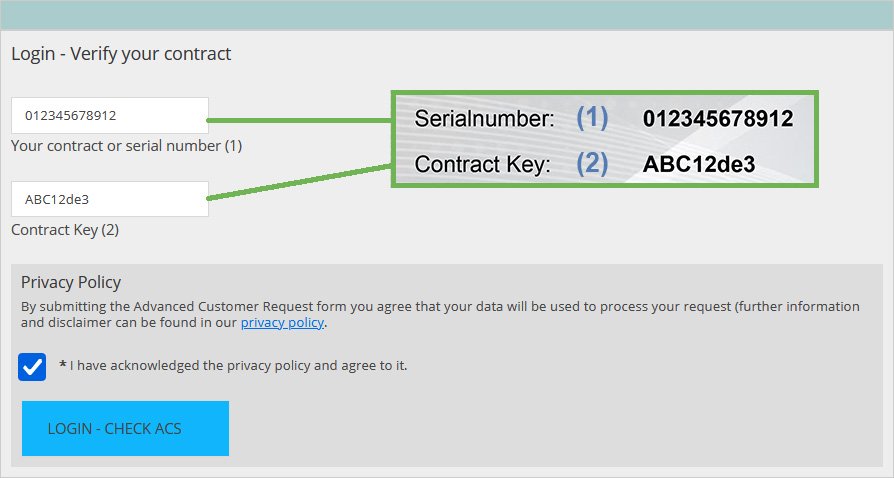Click the "Your contract or serial number (1)" label

pos(127,146)
